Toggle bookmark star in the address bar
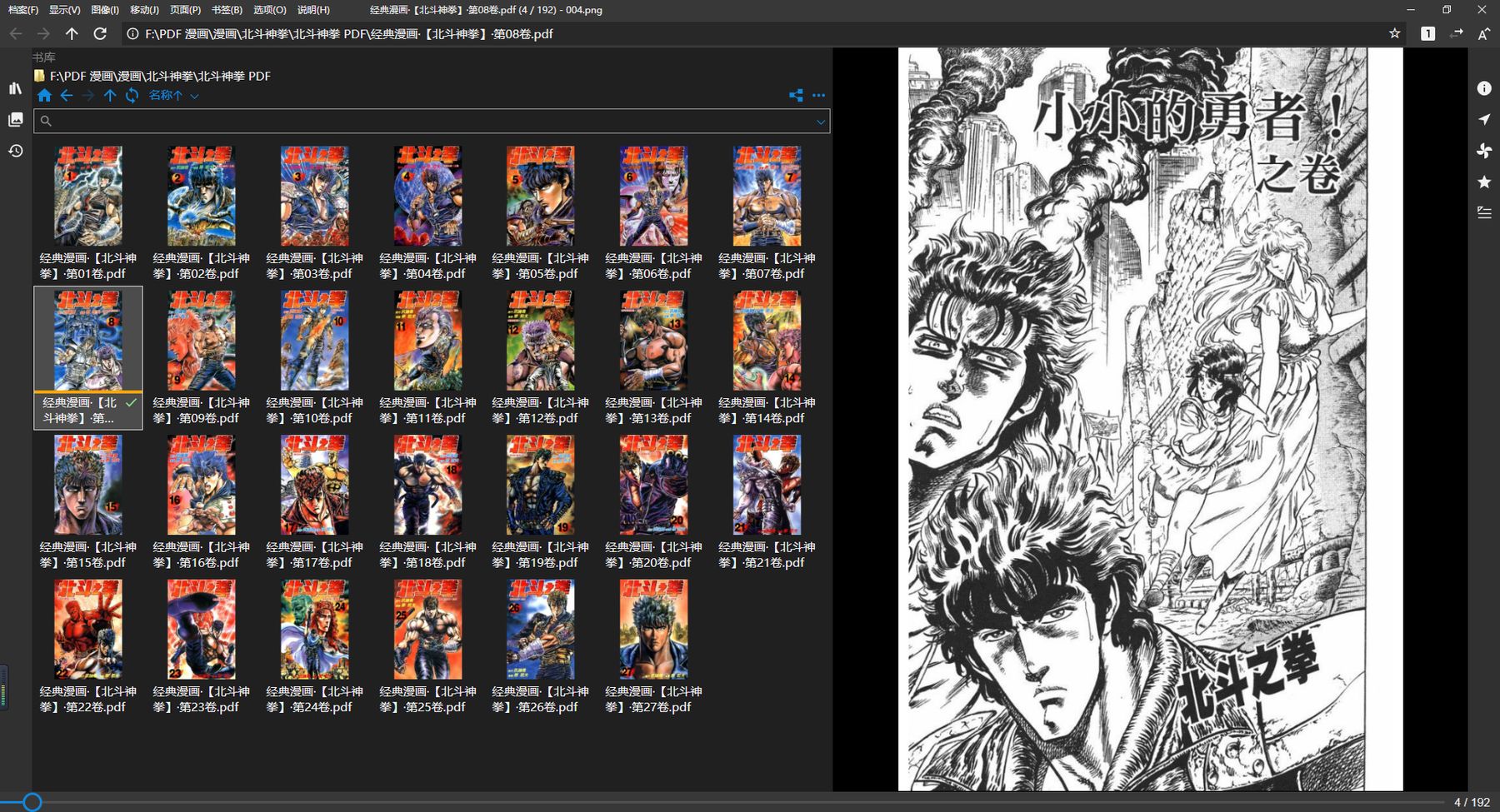This screenshot has width=1500, height=812. click(x=1394, y=33)
